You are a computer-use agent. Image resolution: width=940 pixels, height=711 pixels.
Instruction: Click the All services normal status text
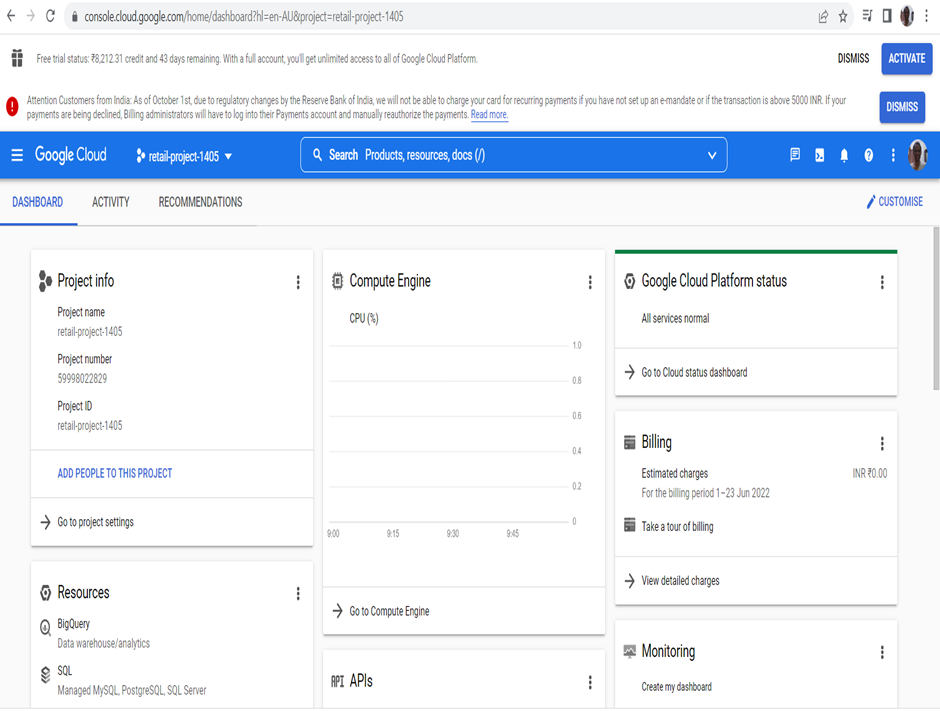point(675,318)
